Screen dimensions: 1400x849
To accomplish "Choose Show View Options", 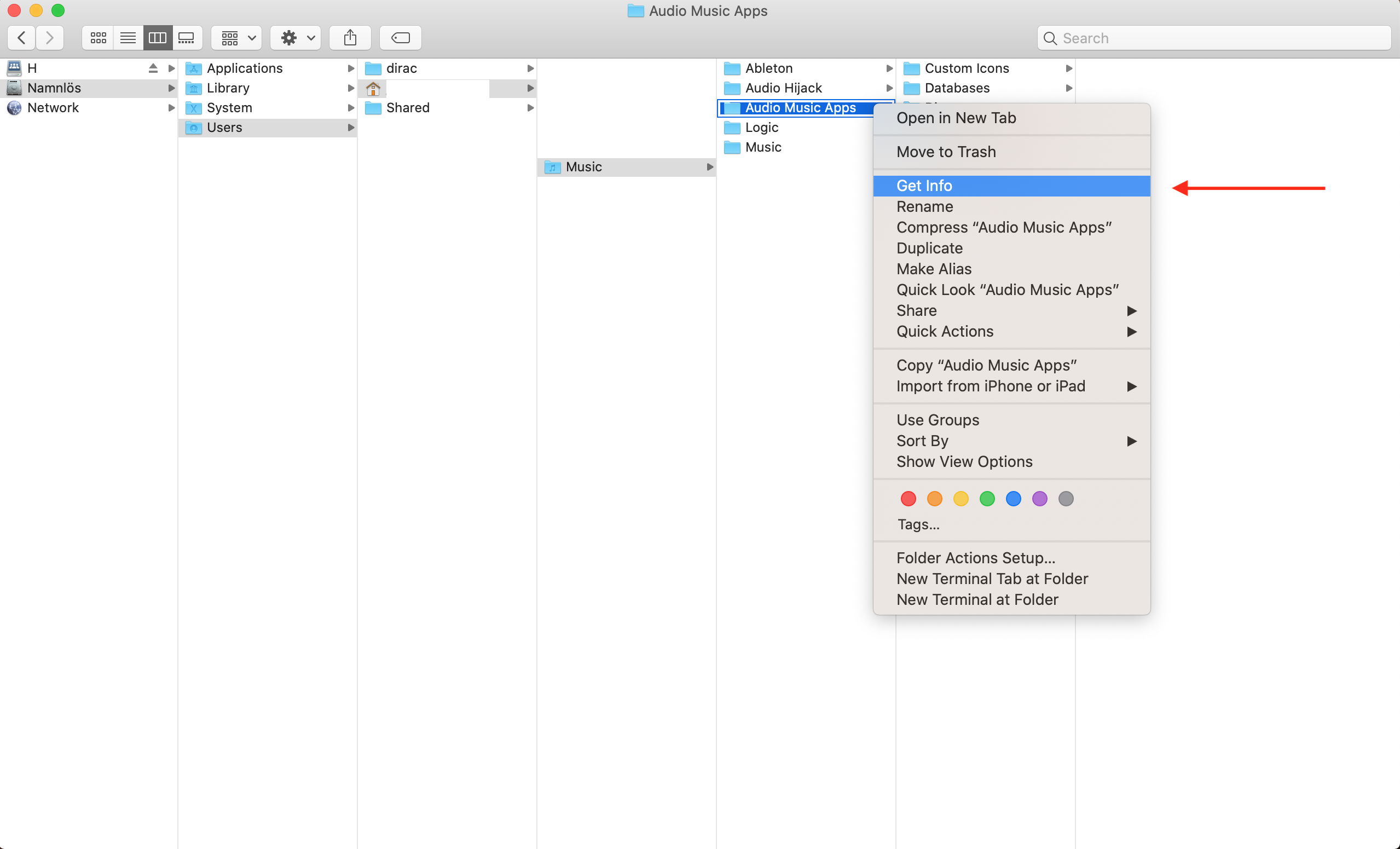I will pyautogui.click(x=1012, y=462).
